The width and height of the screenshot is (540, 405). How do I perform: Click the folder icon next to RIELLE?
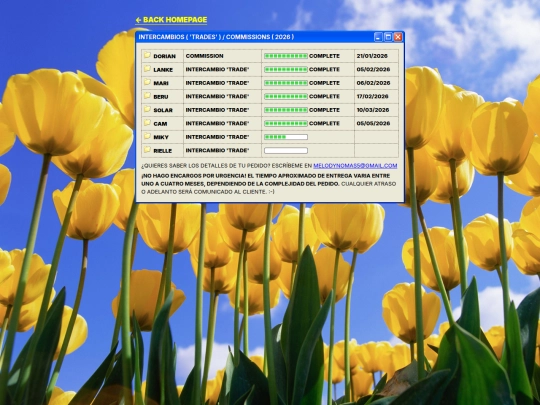tap(147, 150)
